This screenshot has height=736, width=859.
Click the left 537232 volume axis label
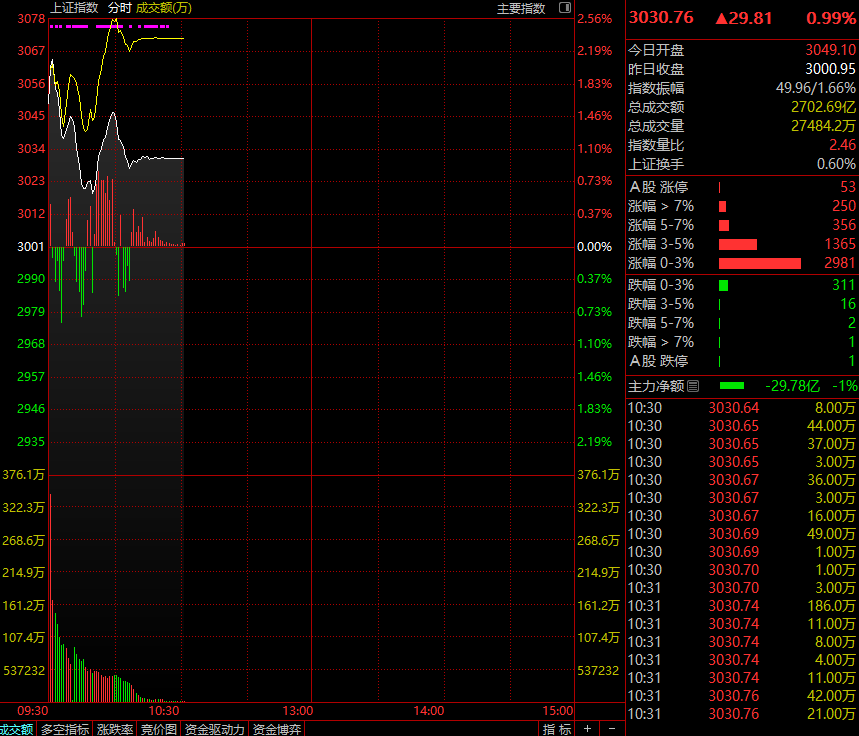pos(24,671)
